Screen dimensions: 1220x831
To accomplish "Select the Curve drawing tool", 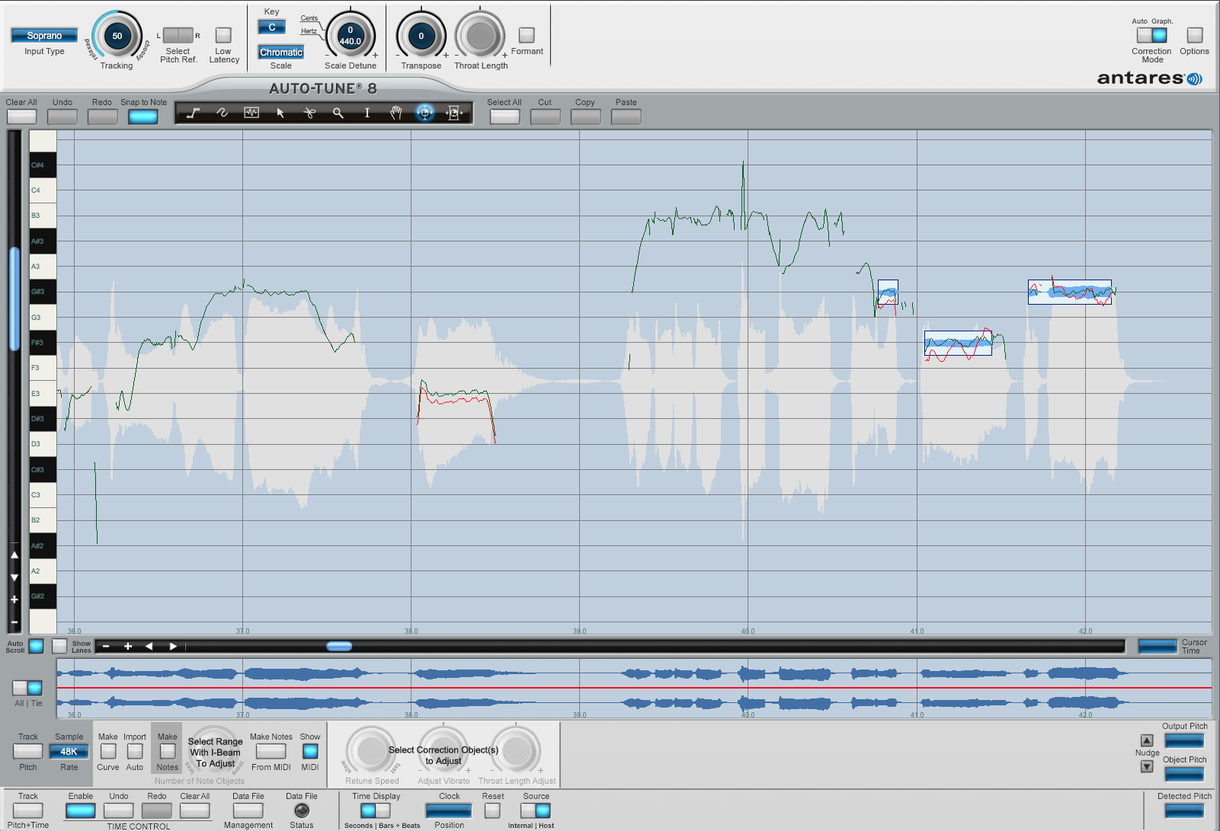I will 222,113.
